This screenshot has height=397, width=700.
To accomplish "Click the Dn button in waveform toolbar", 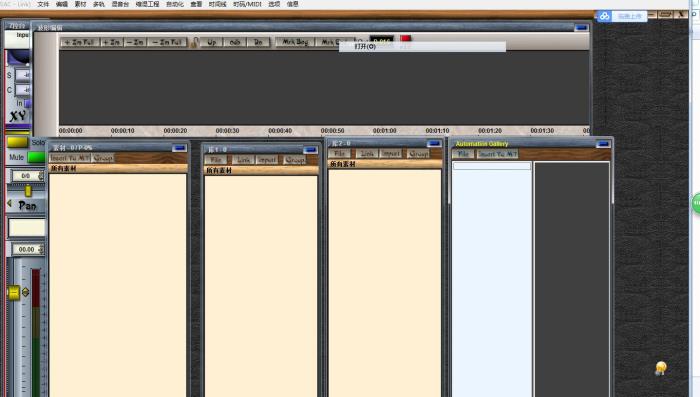I will (x=258, y=42).
